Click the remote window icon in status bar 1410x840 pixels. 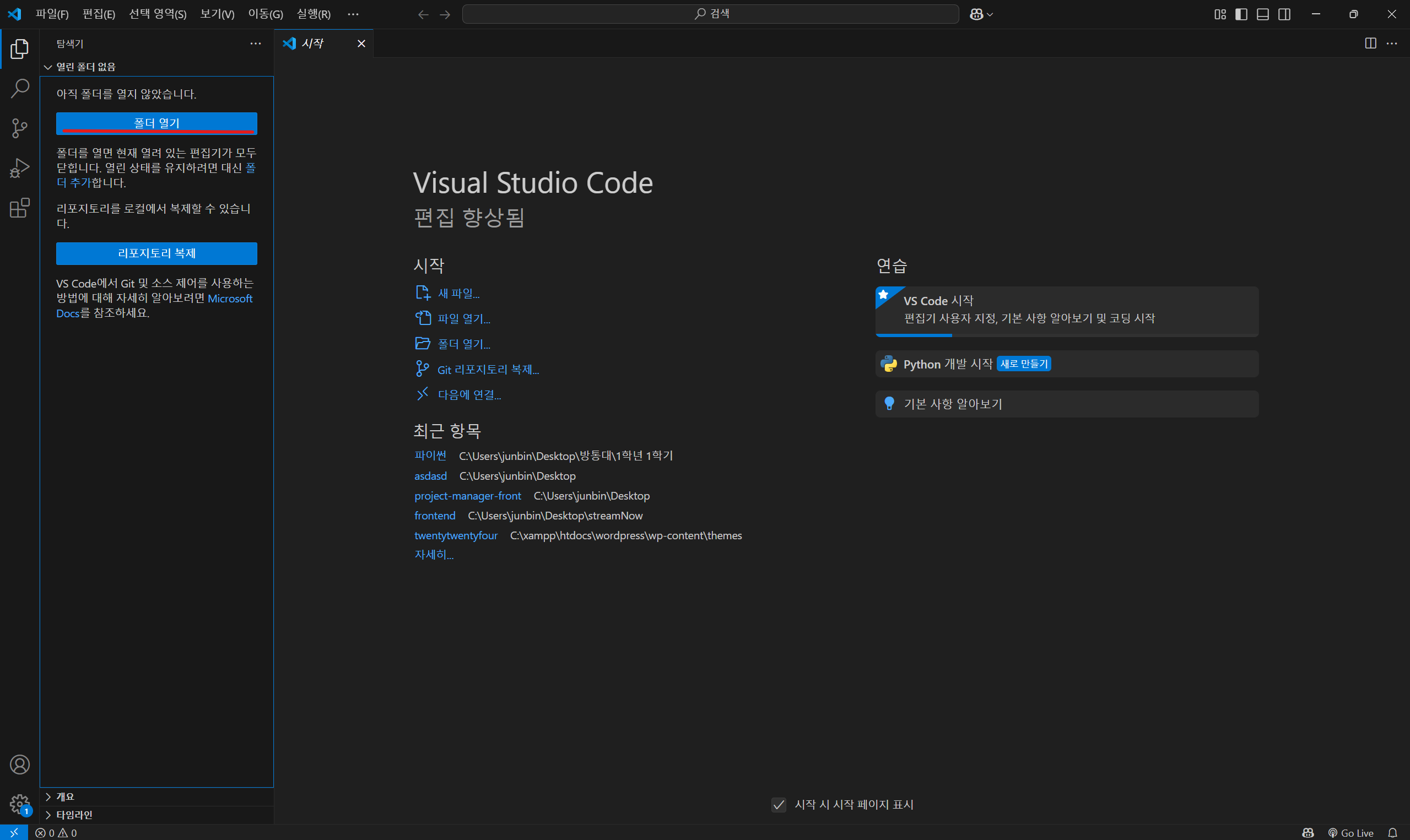click(x=14, y=833)
